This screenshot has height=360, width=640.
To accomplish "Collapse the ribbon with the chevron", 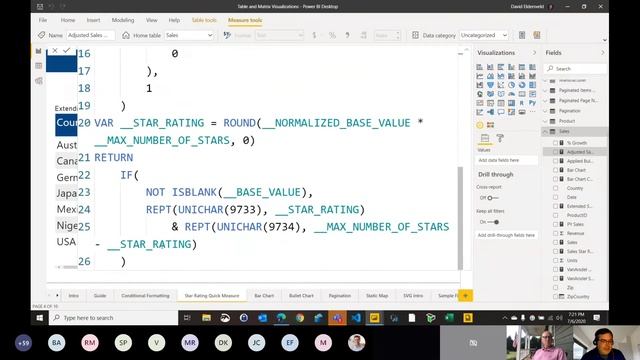I will (604, 40).
